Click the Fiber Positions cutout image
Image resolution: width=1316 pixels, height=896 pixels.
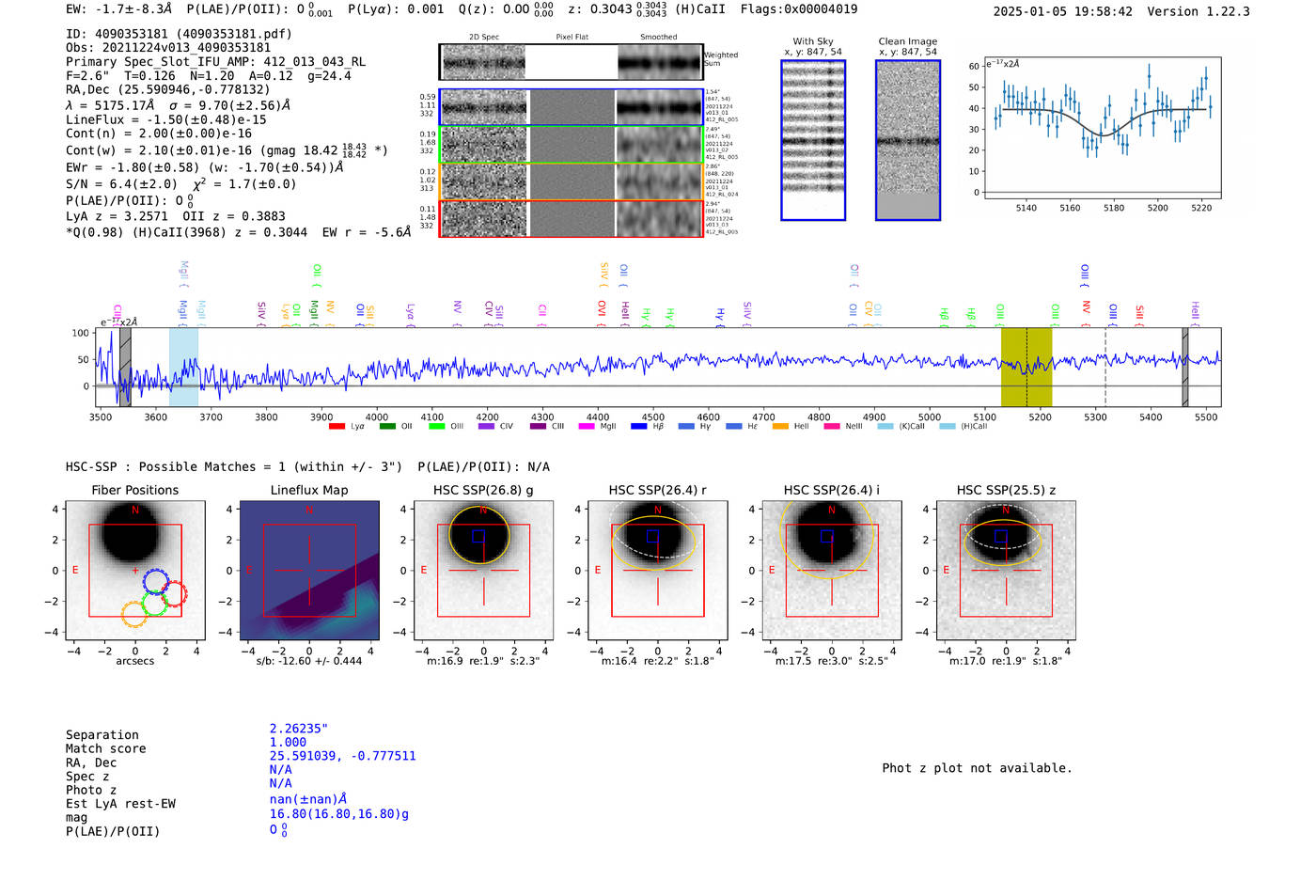pyautogui.click(x=135, y=571)
